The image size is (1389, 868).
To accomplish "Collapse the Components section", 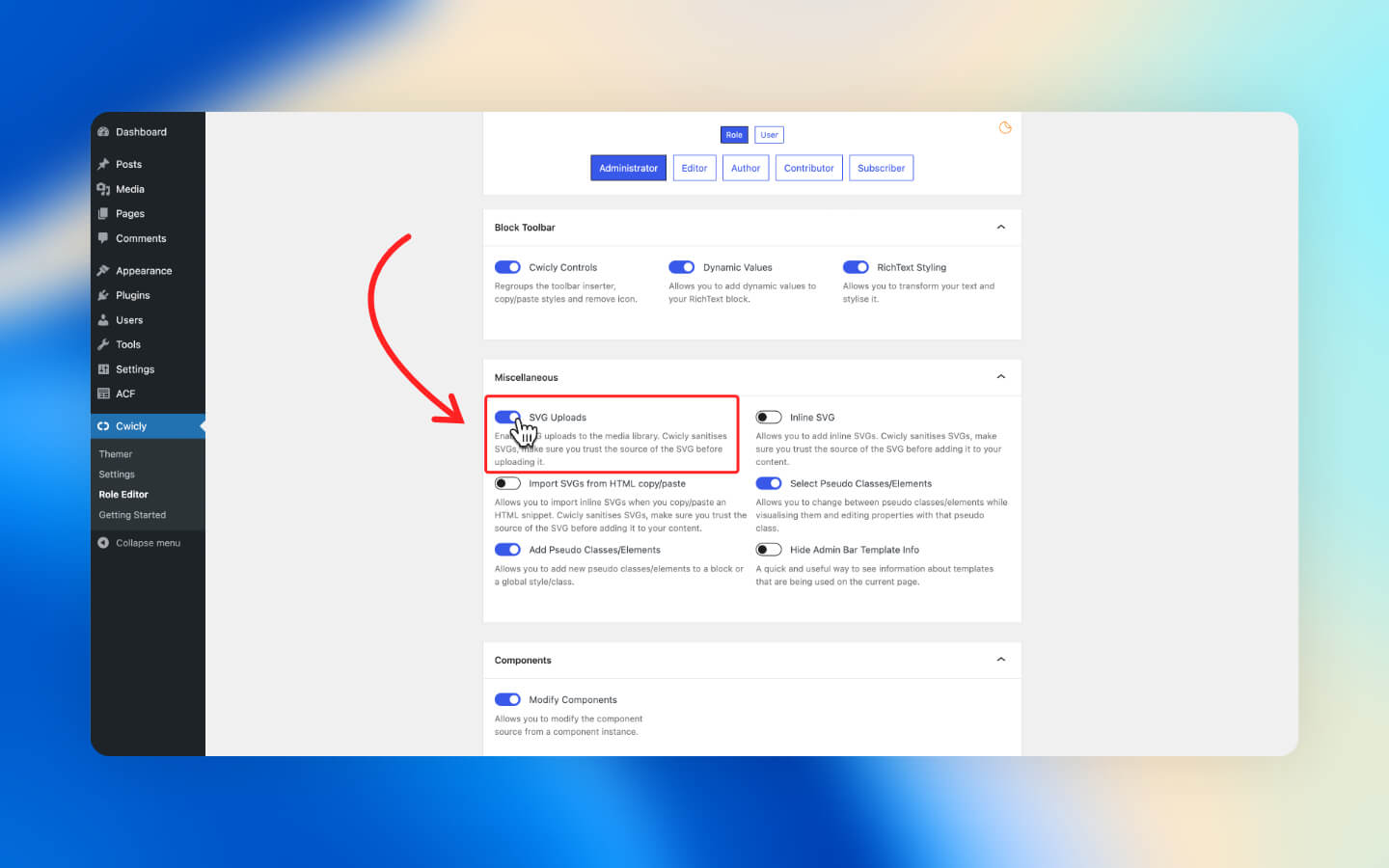I will [x=1000, y=660].
